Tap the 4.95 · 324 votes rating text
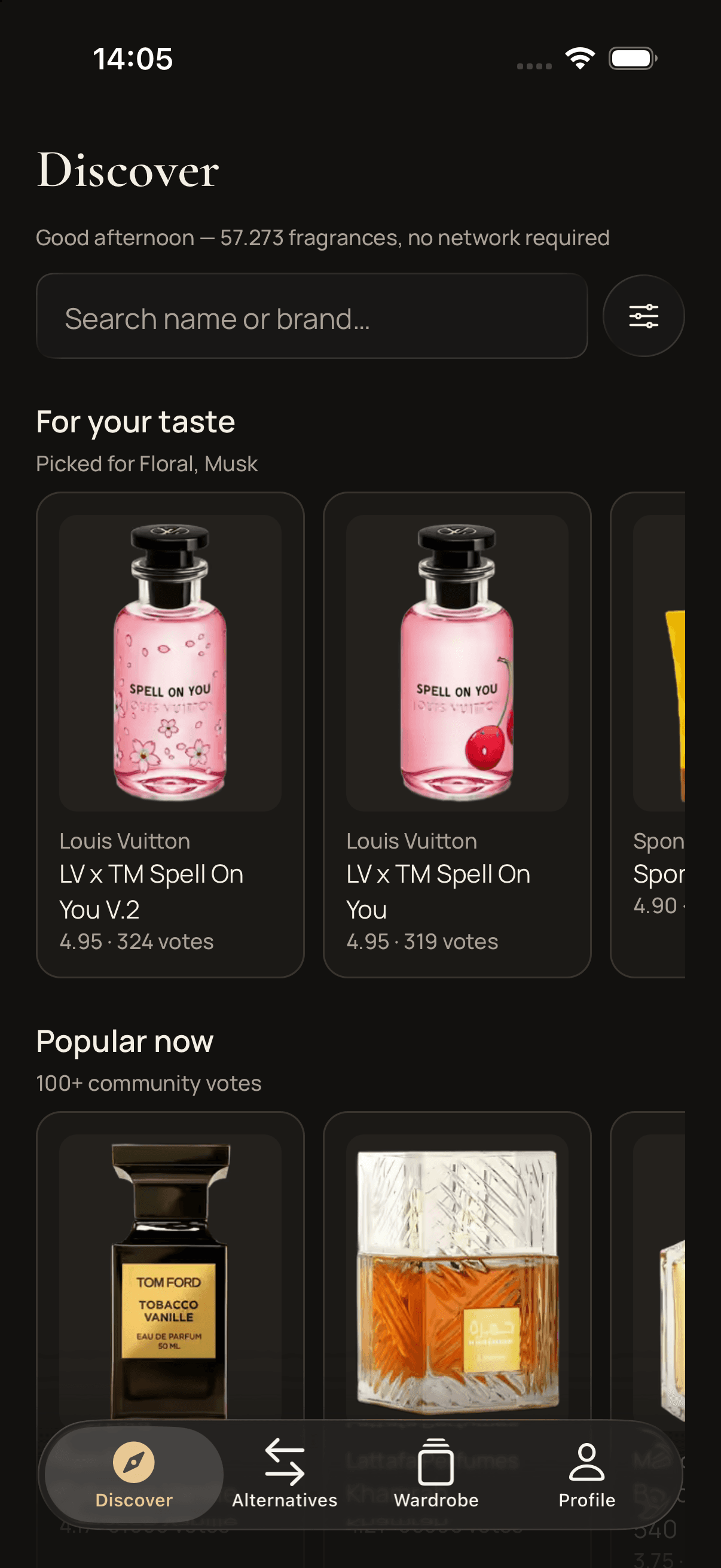This screenshot has width=721, height=1568. click(136, 942)
